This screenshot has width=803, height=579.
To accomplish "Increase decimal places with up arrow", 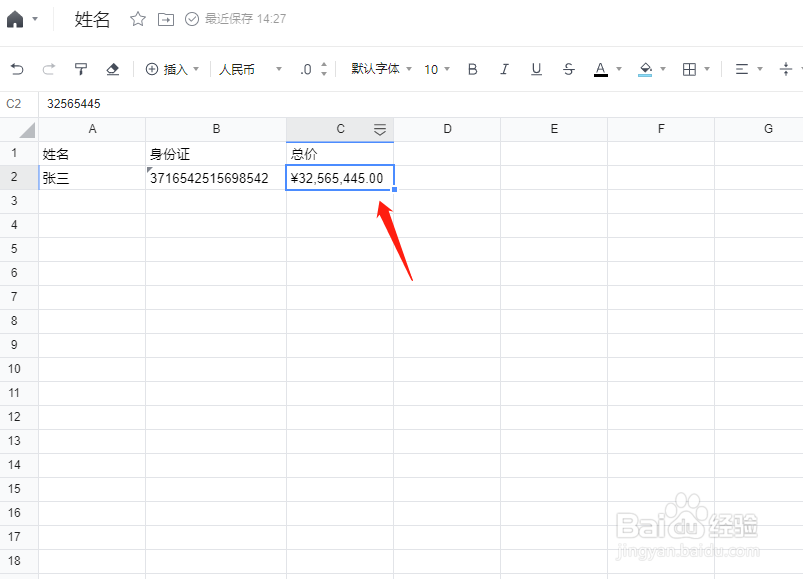I will 324,65.
